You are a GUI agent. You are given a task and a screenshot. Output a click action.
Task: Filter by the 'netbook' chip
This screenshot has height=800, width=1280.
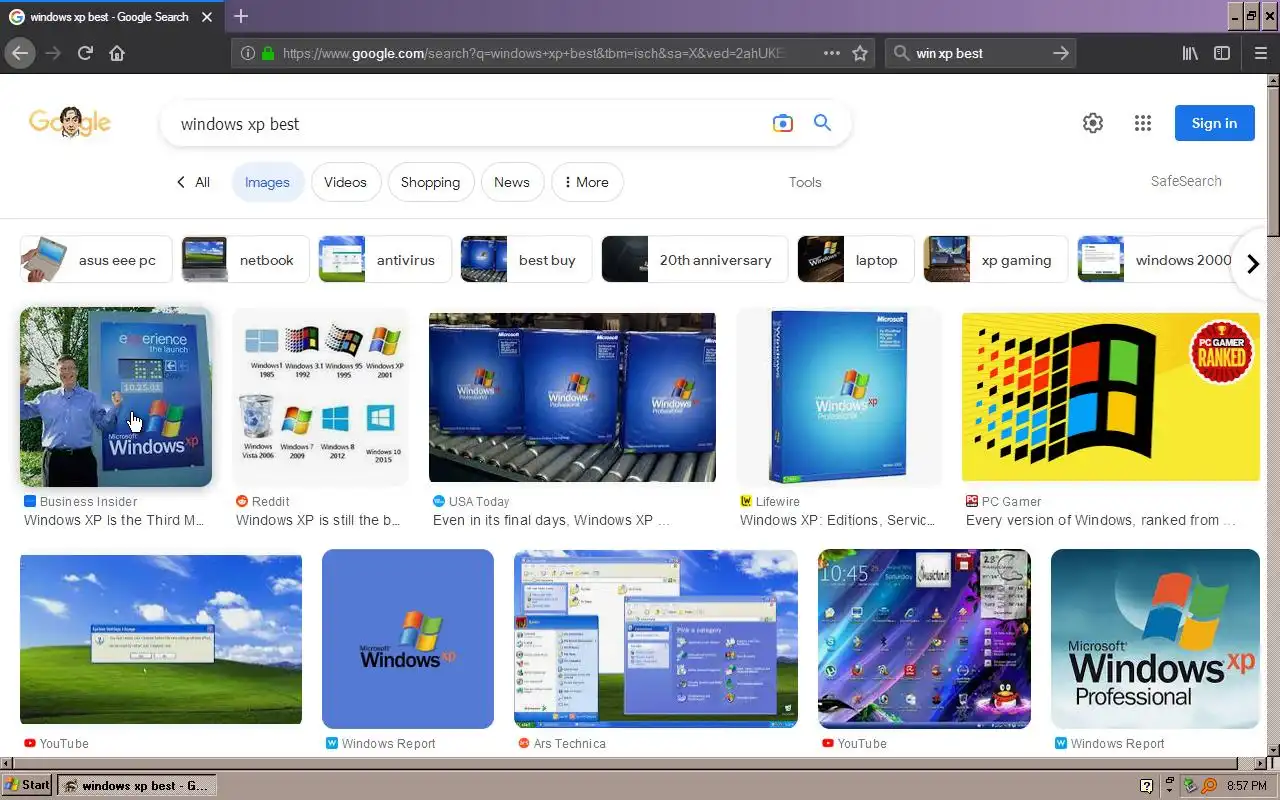tap(245, 260)
